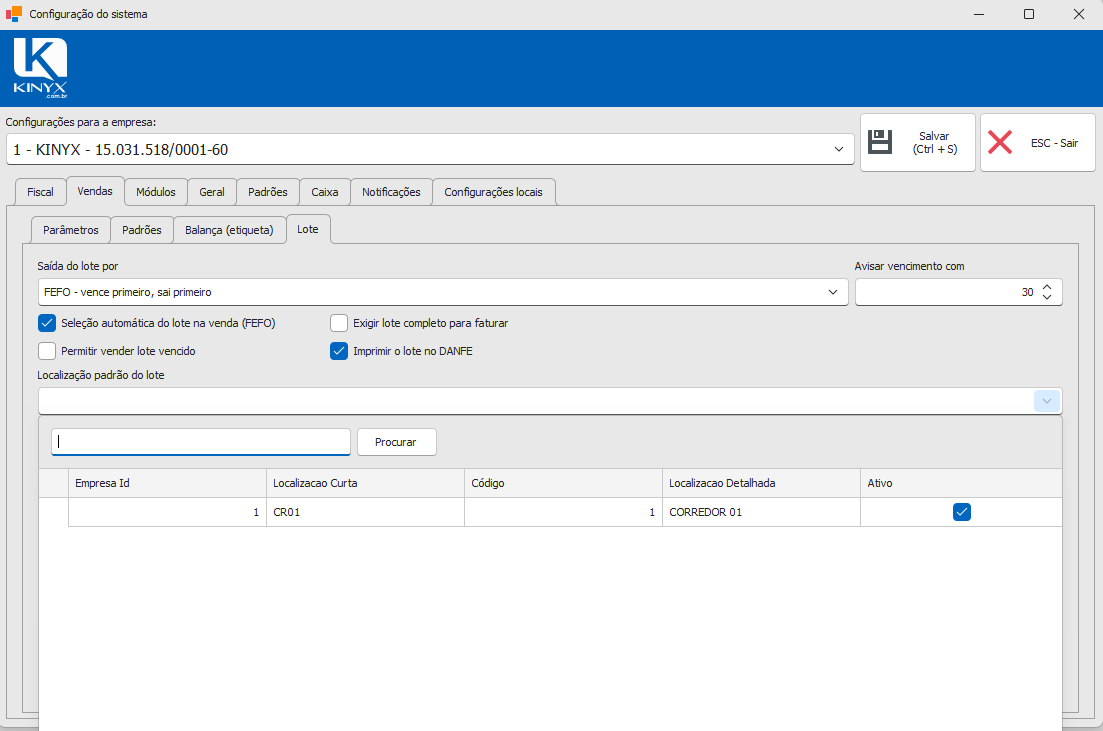Image resolution: width=1103 pixels, height=731 pixels.
Task: Open the Padrões sub-tab under Vendas
Action: coord(142,230)
